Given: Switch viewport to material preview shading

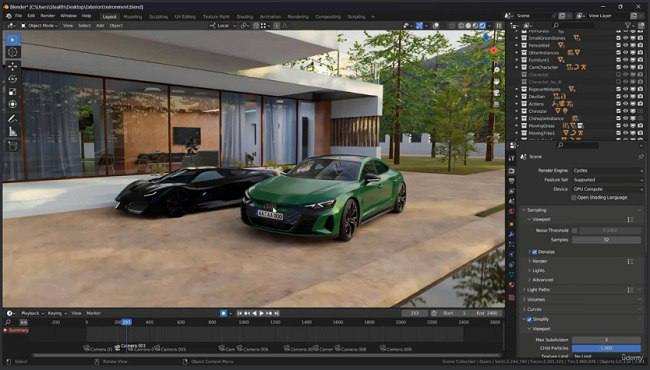Looking at the screenshot, I should click(x=475, y=26).
